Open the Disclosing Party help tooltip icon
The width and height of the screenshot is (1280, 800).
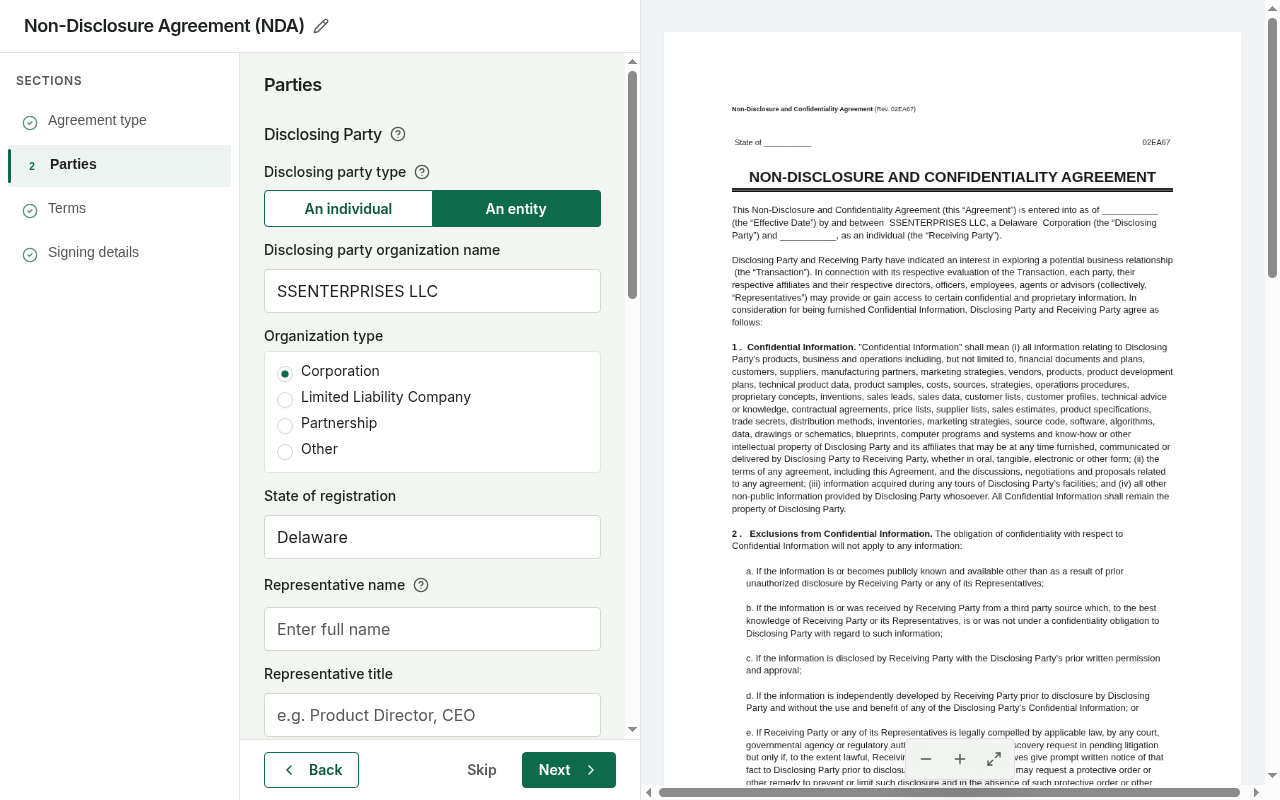pos(398,134)
